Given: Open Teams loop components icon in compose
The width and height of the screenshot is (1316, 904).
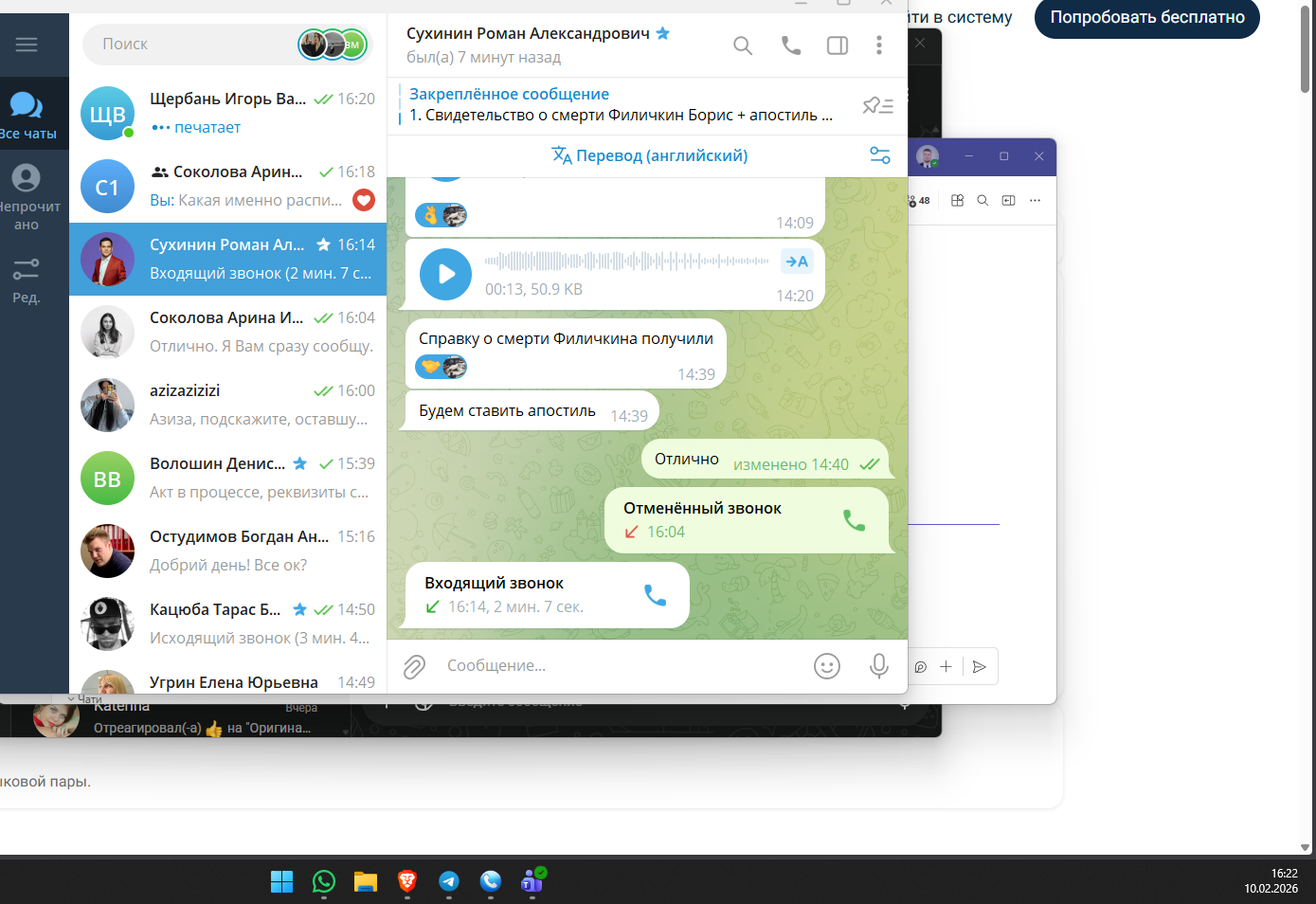Looking at the screenshot, I should click(x=920, y=667).
